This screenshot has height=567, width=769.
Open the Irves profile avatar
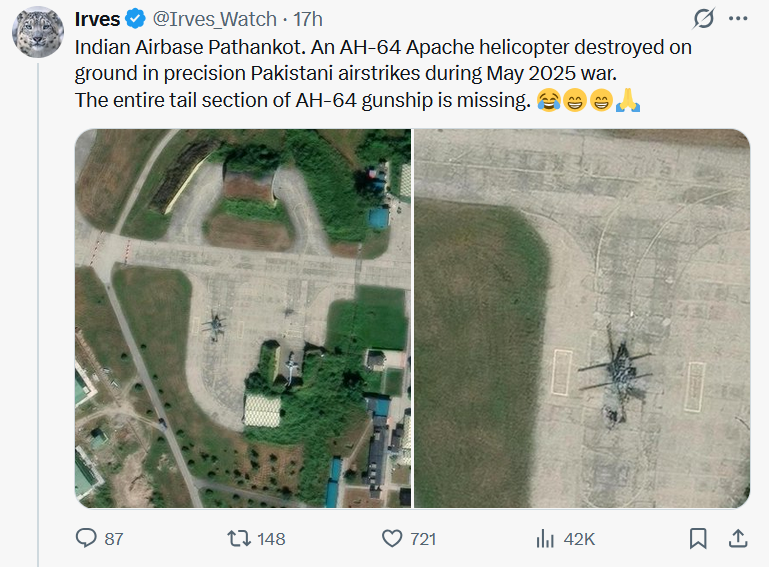click(38, 31)
